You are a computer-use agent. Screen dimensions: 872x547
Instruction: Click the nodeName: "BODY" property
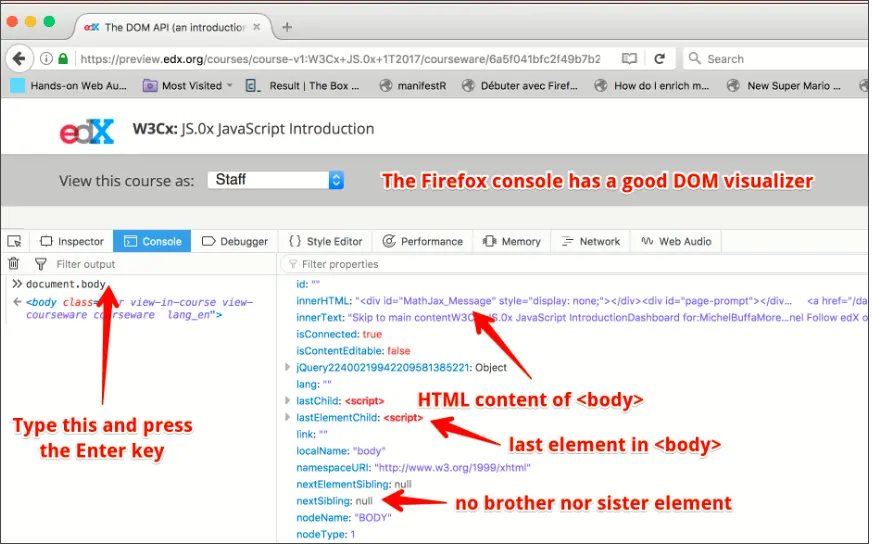pyautogui.click(x=344, y=518)
